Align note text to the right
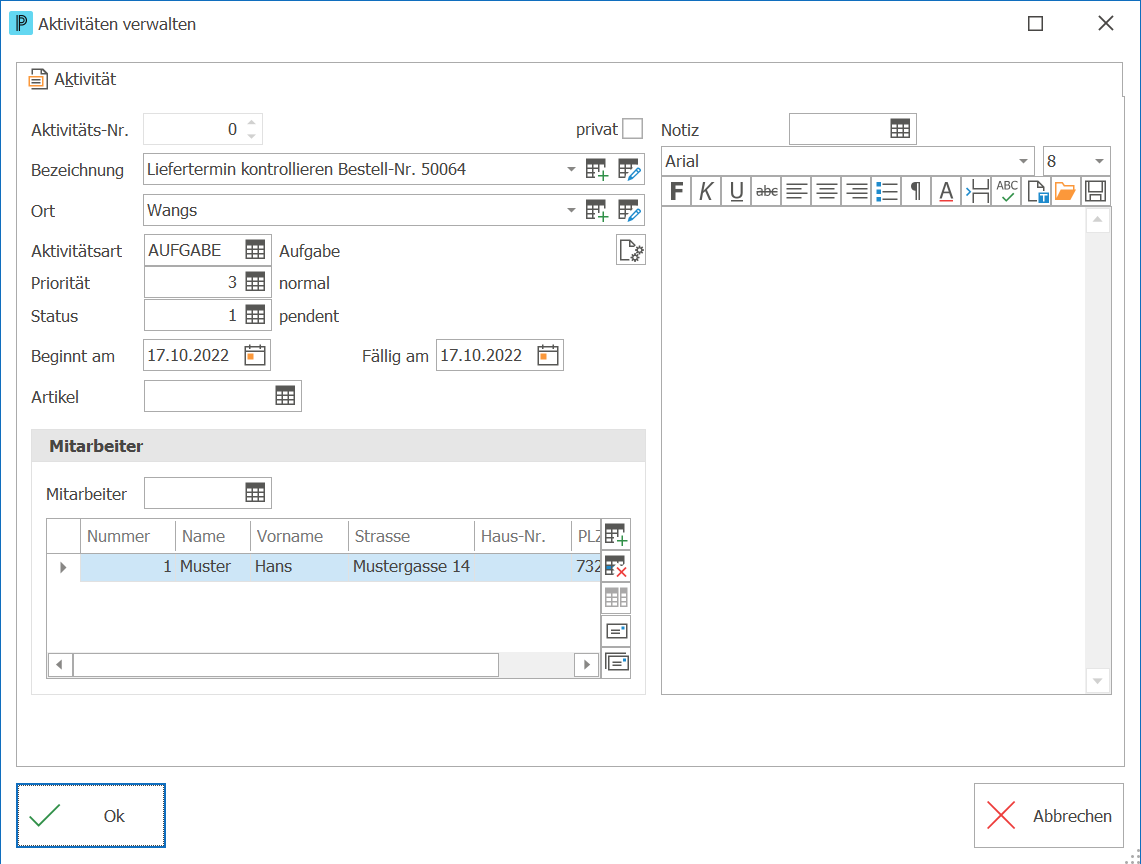Viewport: 1141px width, 864px height. (x=856, y=191)
